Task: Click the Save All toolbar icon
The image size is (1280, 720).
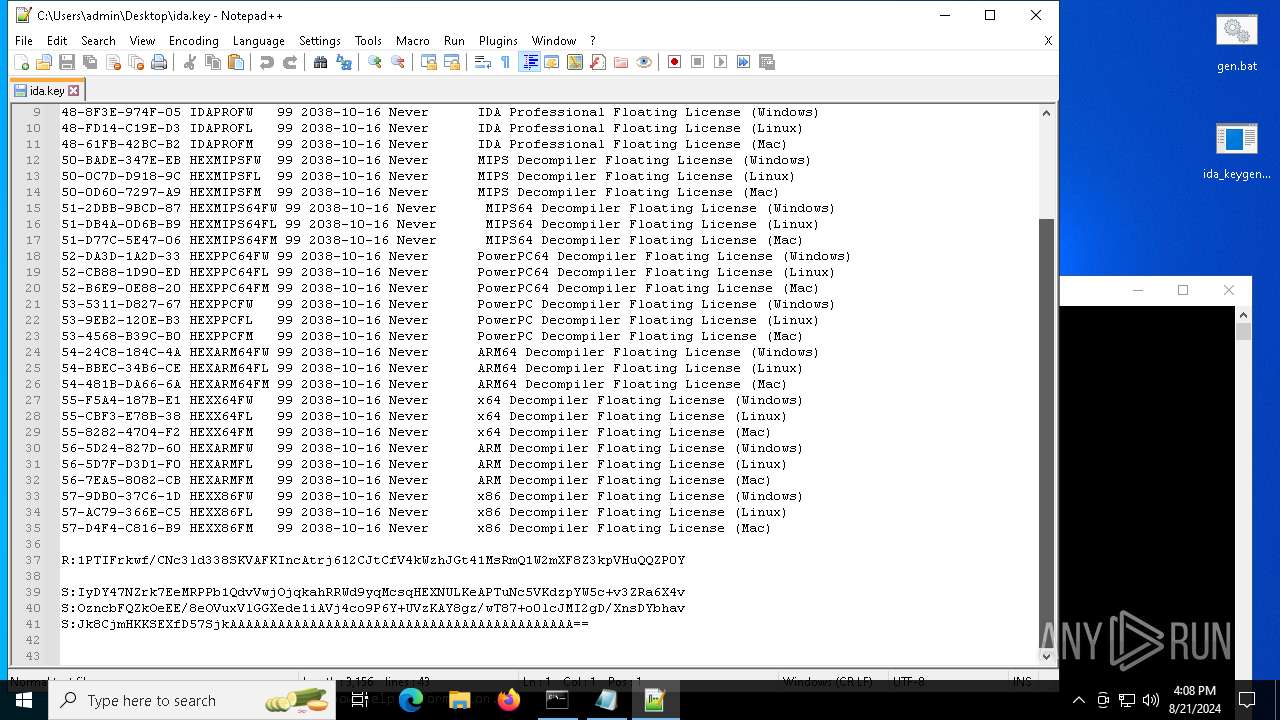Action: 90,62
